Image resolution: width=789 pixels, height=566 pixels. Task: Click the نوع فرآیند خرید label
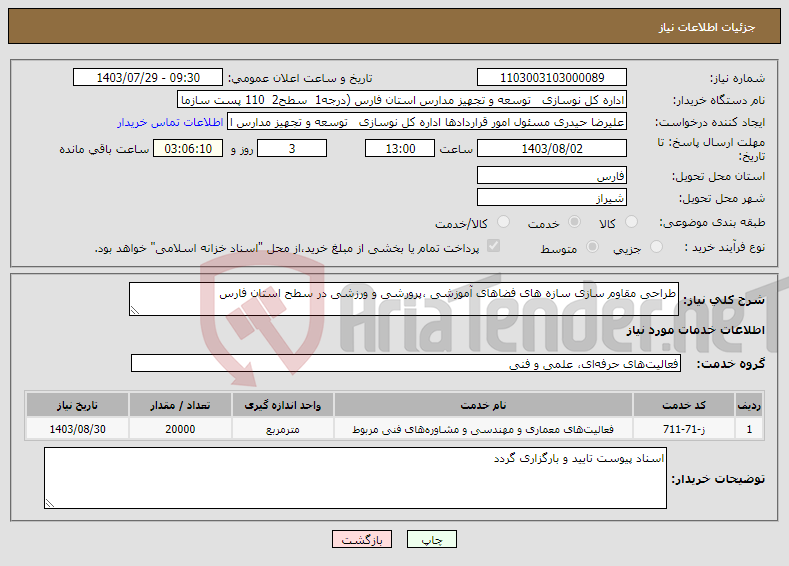click(725, 247)
